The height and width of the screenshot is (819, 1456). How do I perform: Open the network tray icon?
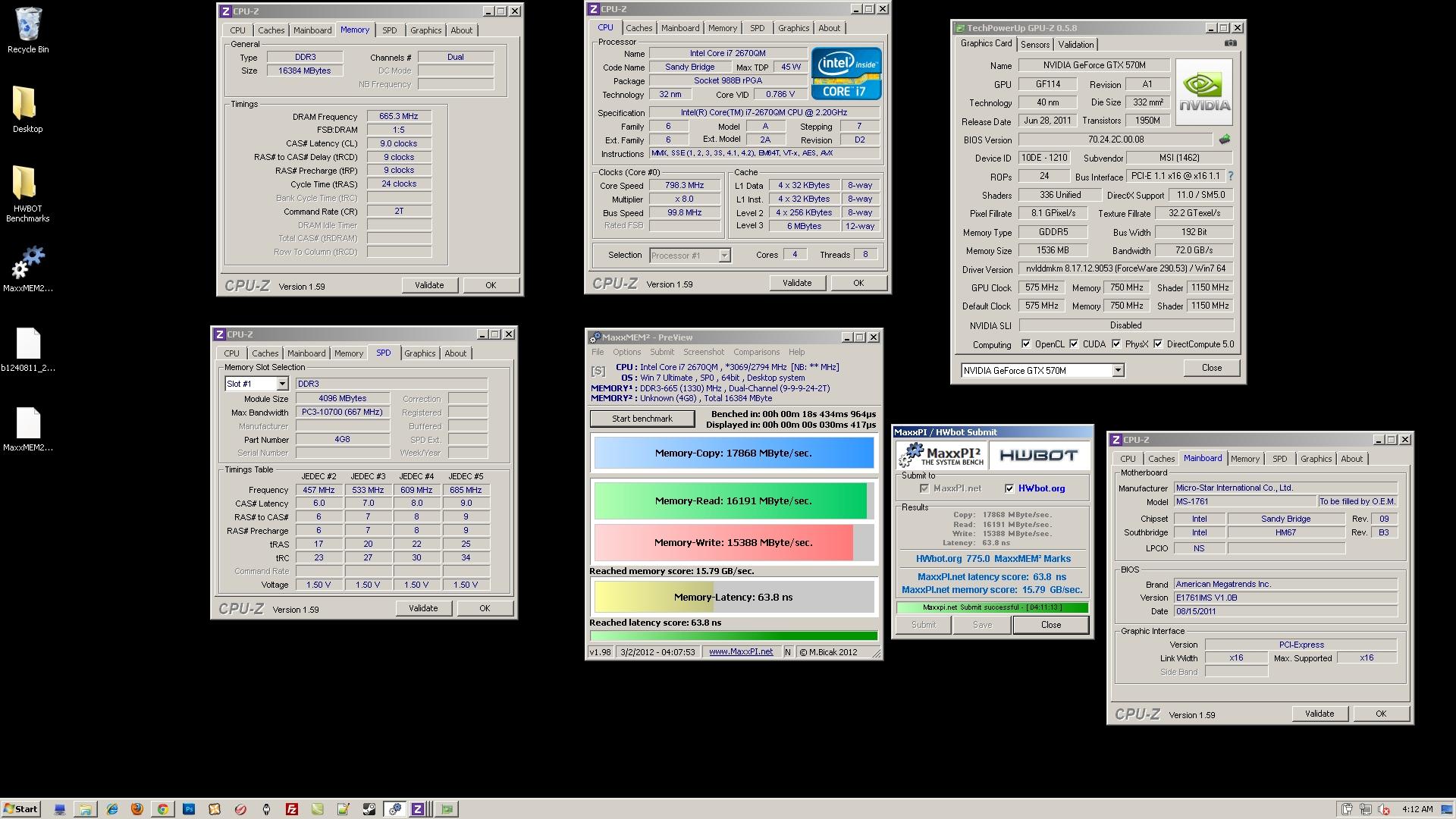(x=1365, y=809)
